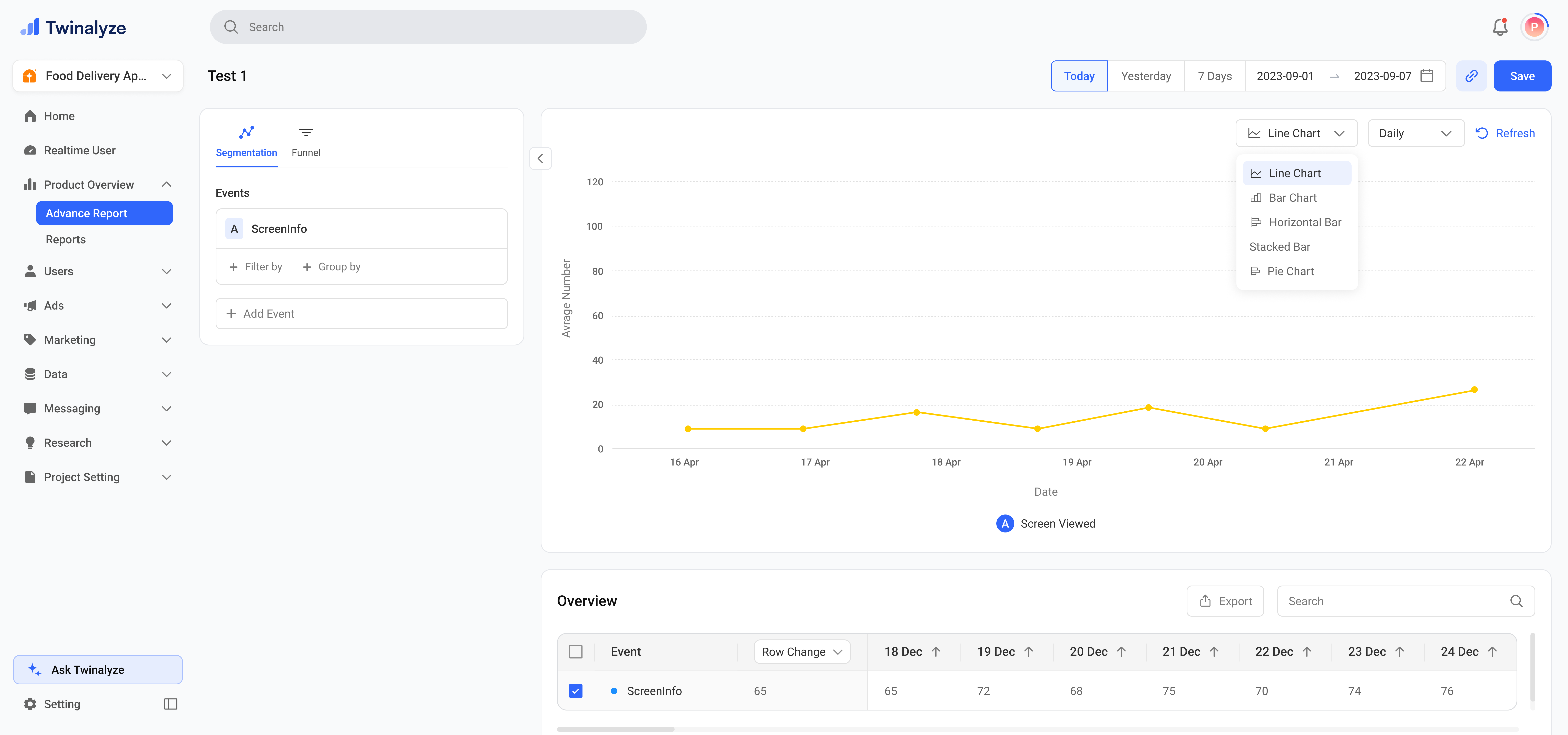The image size is (1568, 735).
Task: Open the Setting gear item
Action: click(x=52, y=704)
